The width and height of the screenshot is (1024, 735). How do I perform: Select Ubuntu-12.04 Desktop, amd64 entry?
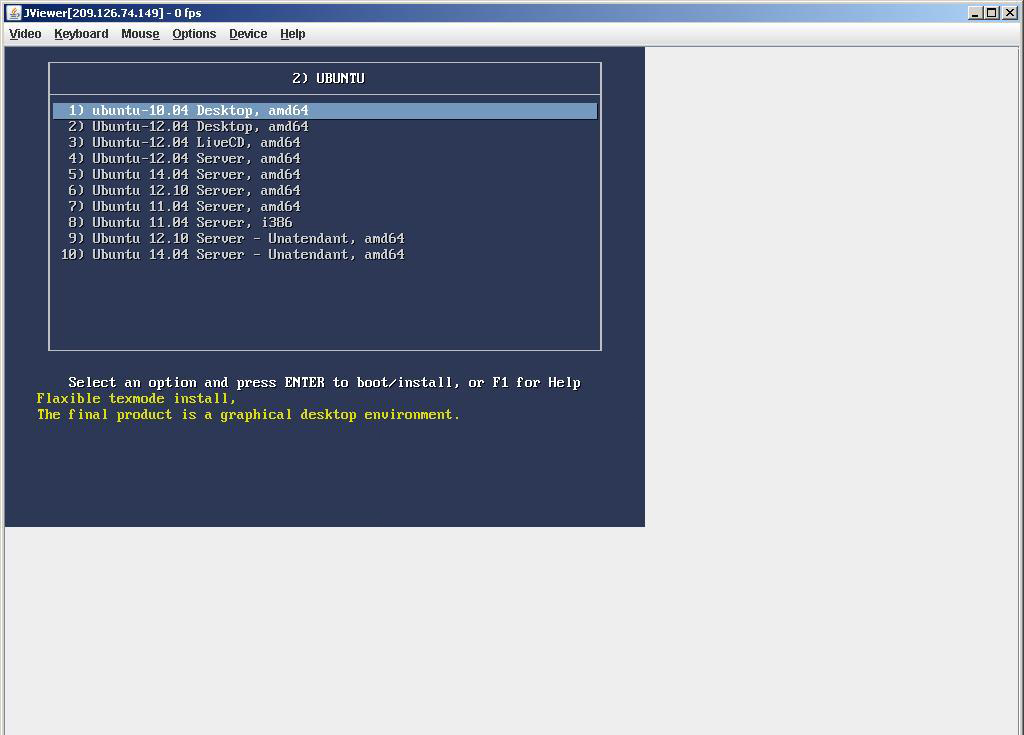(x=200, y=127)
